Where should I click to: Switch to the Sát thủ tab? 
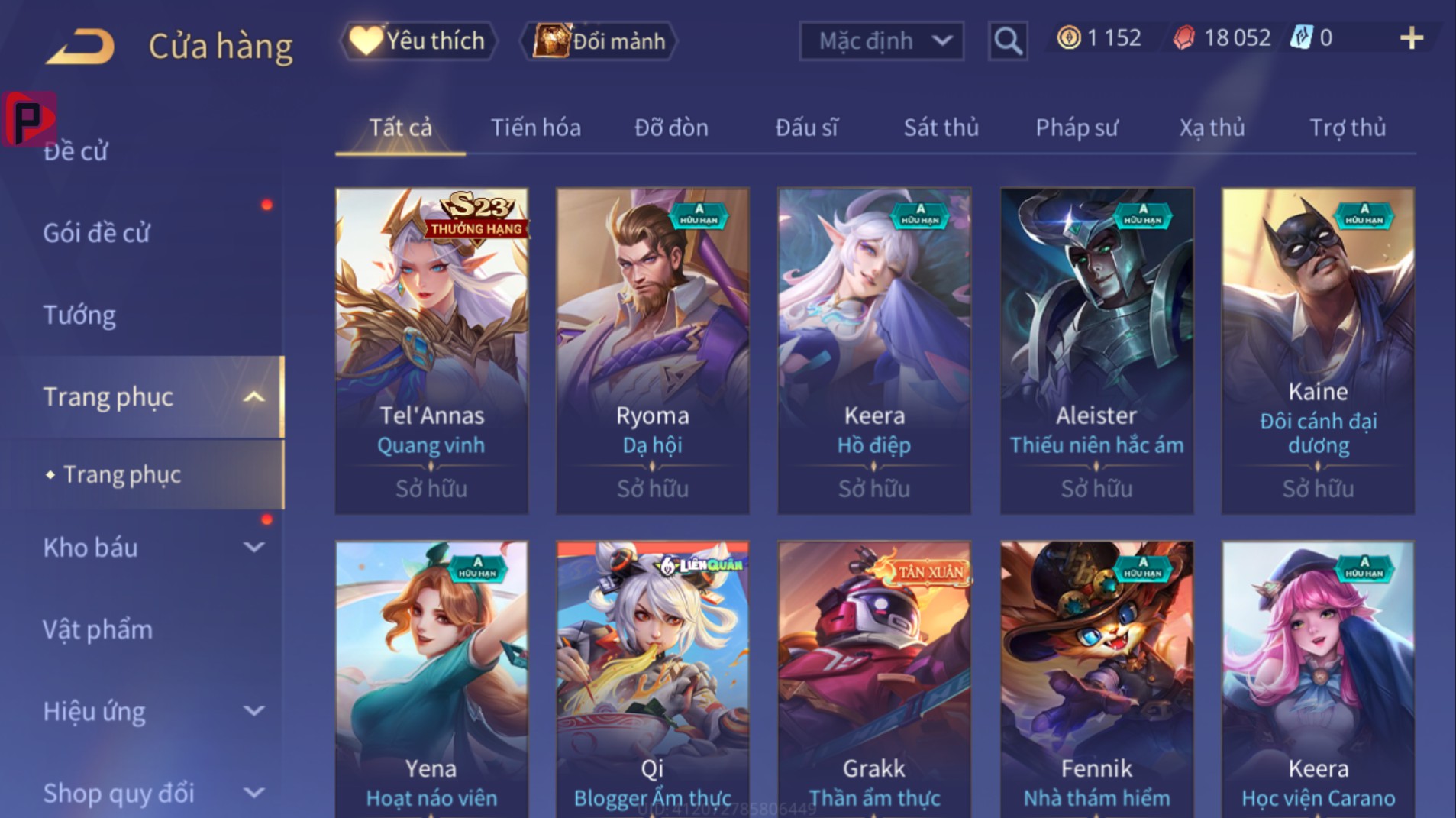coord(941,128)
